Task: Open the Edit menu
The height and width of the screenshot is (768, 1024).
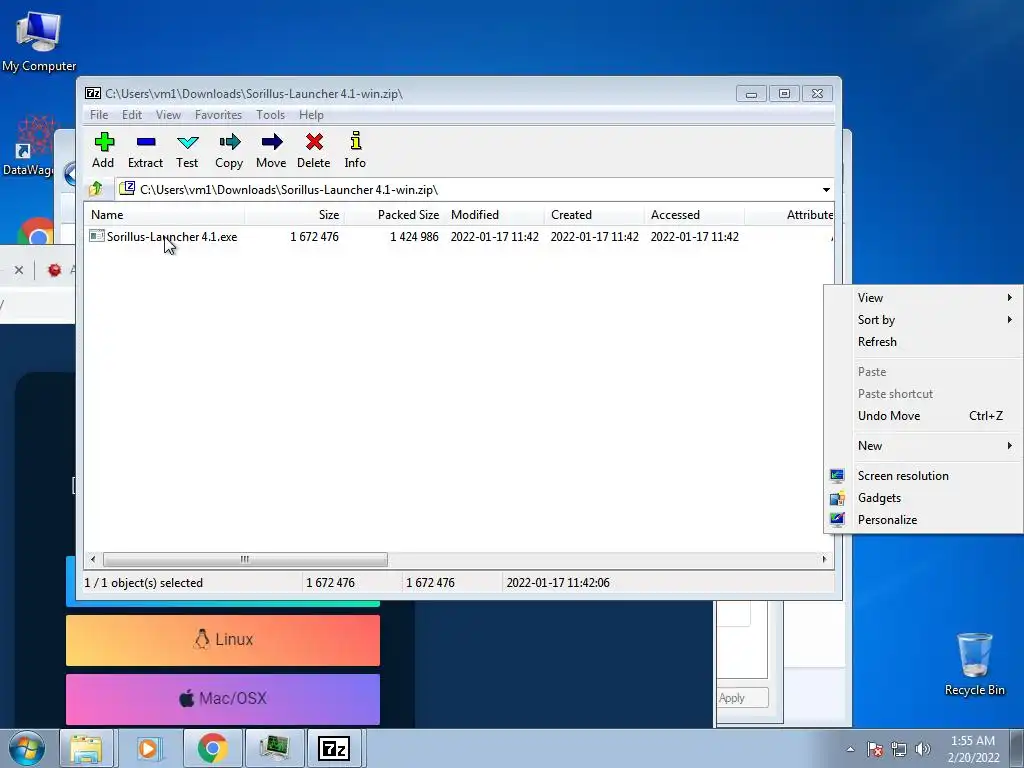Action: pyautogui.click(x=132, y=115)
